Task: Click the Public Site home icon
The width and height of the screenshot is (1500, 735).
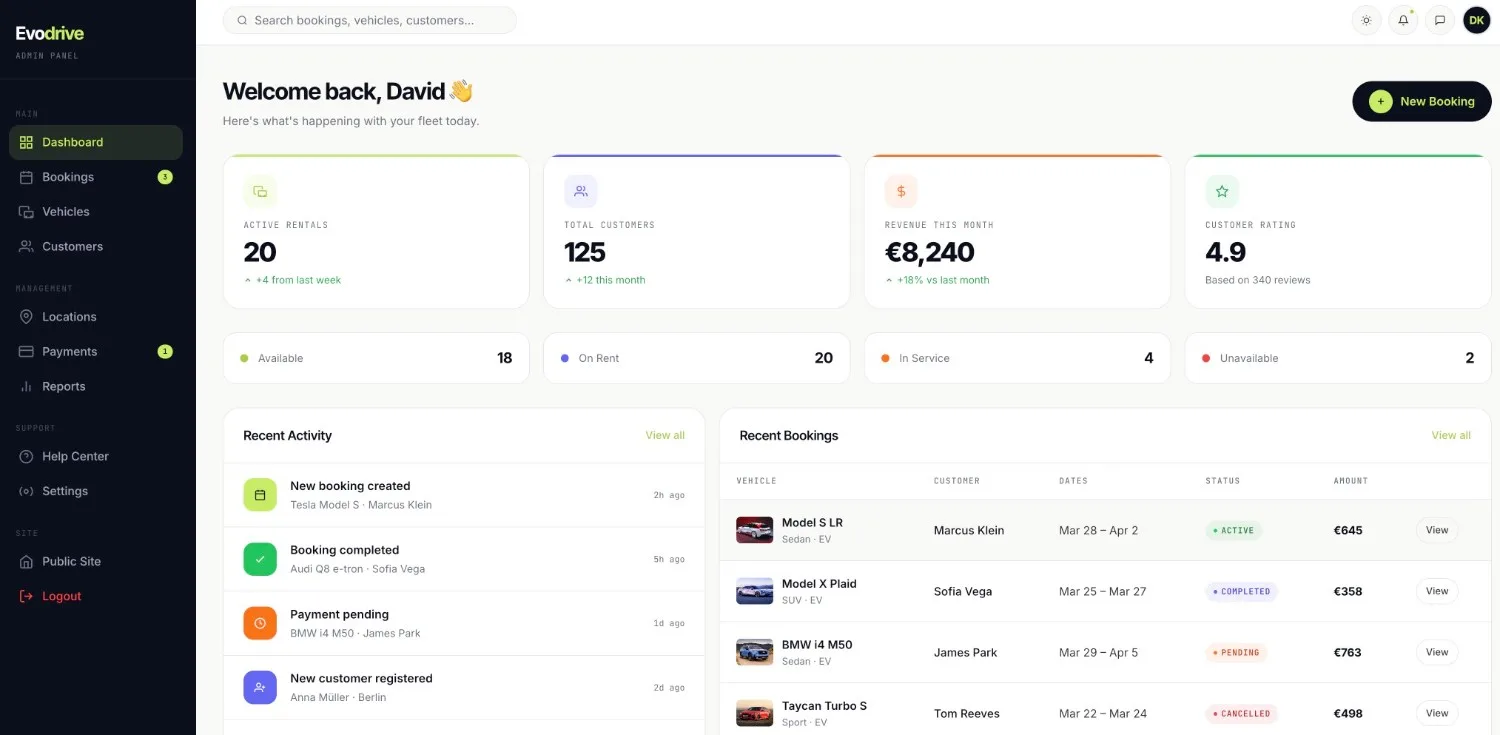Action: pyautogui.click(x=26, y=562)
